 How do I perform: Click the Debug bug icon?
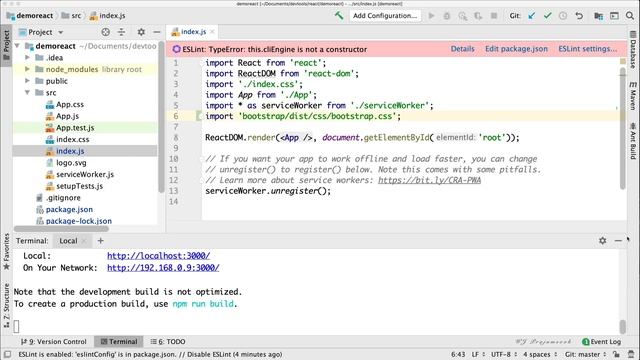(447, 16)
